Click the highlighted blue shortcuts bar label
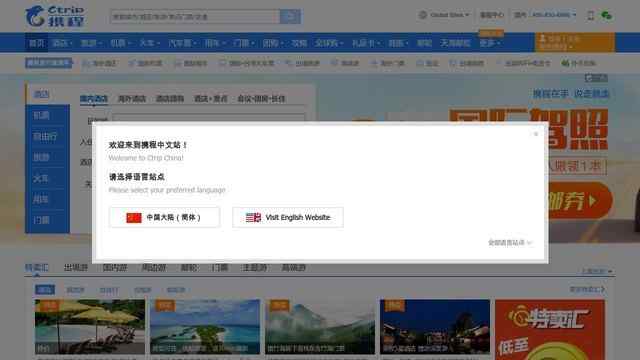 point(49,63)
